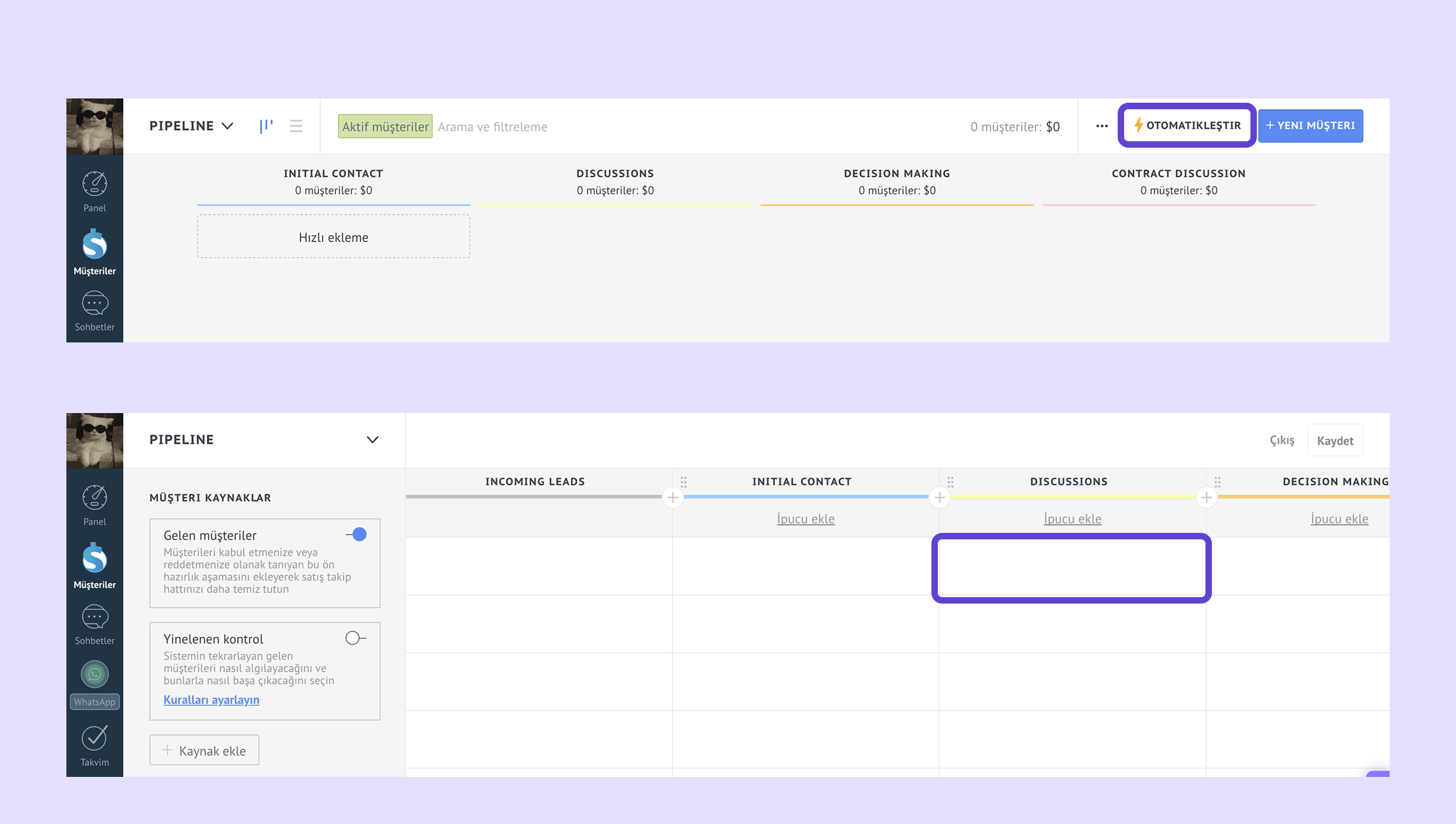Select the Discussions stage column header
This screenshot has width=1456, height=824.
pos(615,174)
